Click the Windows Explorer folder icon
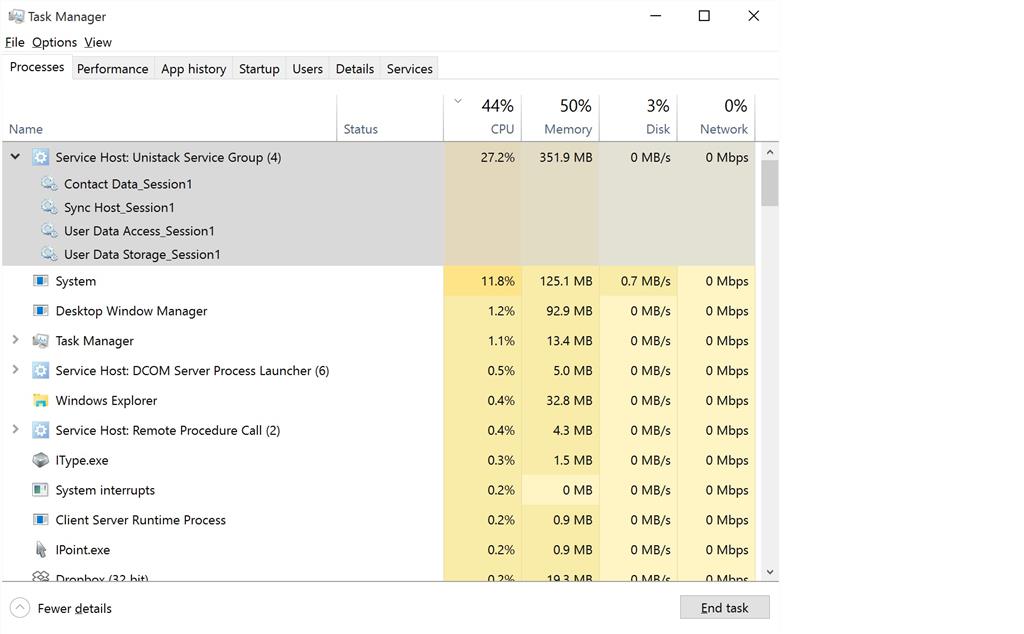Viewport: 1024px width, 634px height. tap(40, 401)
